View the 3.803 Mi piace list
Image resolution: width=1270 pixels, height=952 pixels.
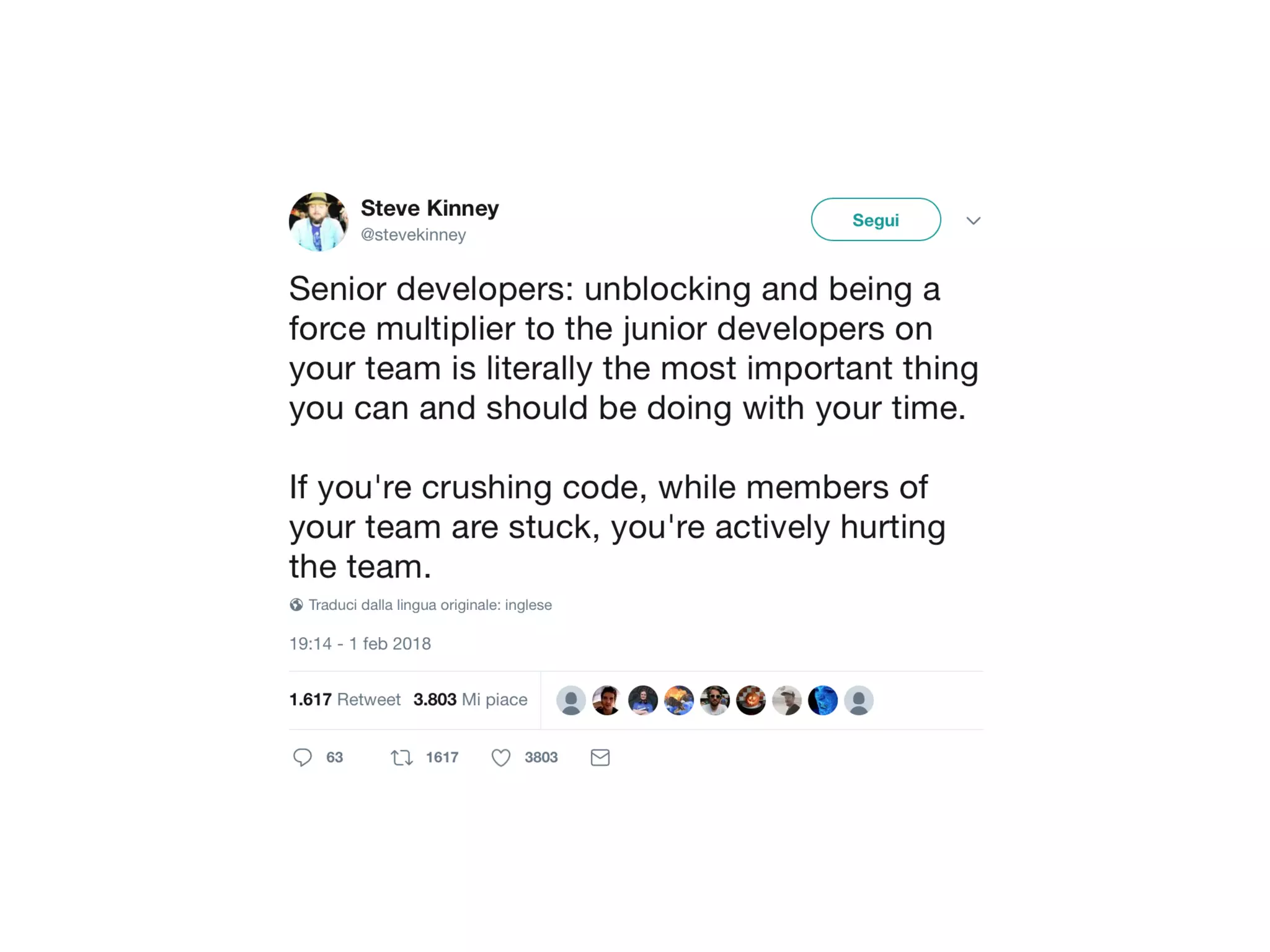[x=471, y=700]
